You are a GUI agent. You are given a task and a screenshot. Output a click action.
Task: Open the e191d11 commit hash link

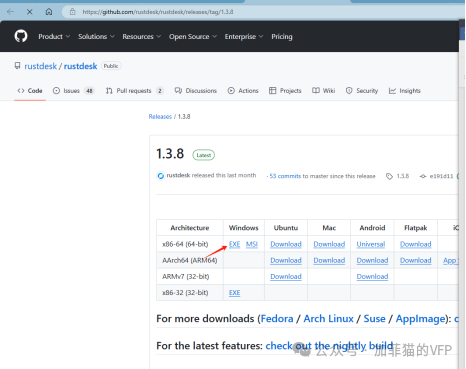click(x=441, y=176)
